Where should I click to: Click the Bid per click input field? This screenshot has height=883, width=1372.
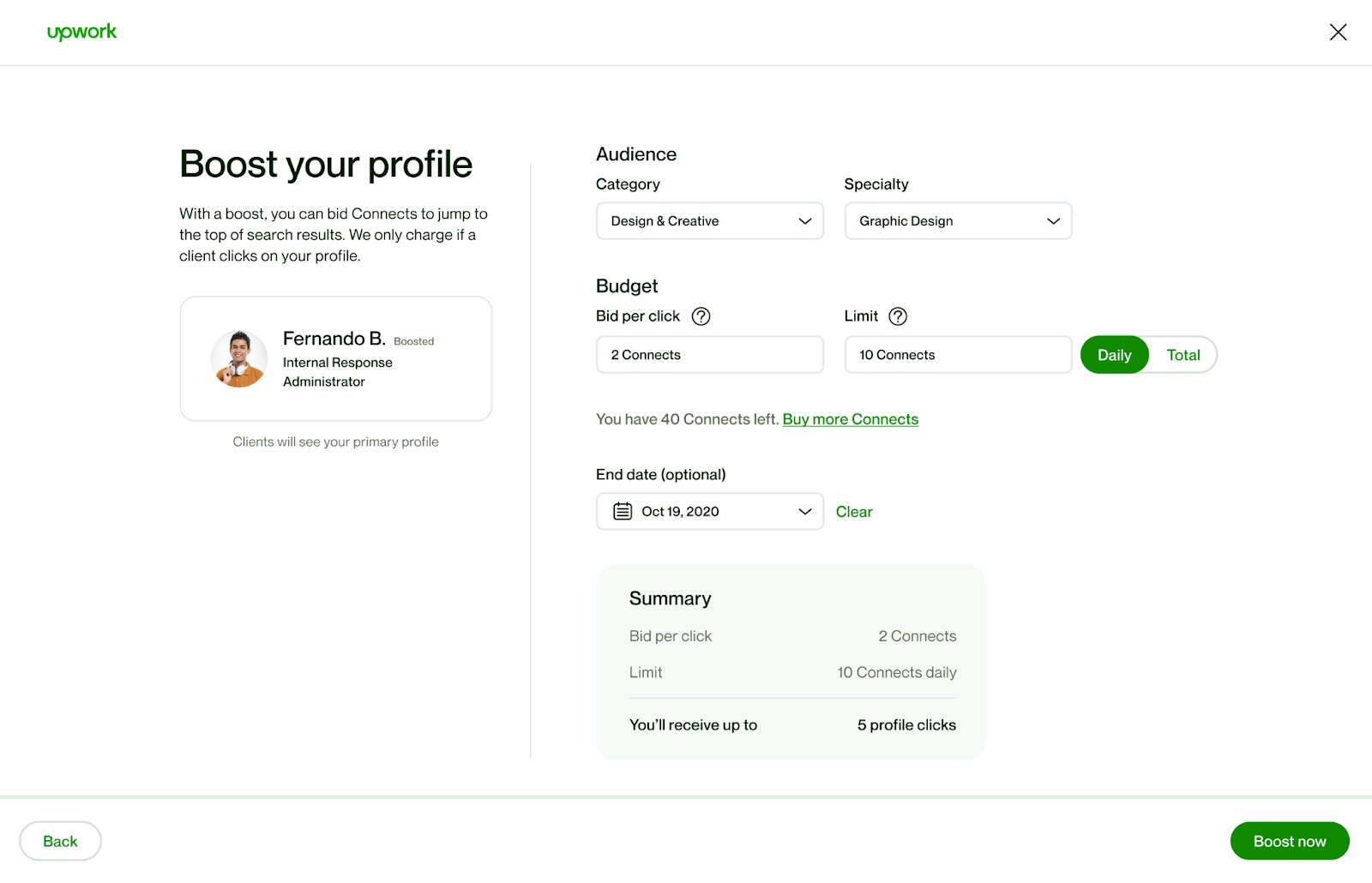coord(709,355)
